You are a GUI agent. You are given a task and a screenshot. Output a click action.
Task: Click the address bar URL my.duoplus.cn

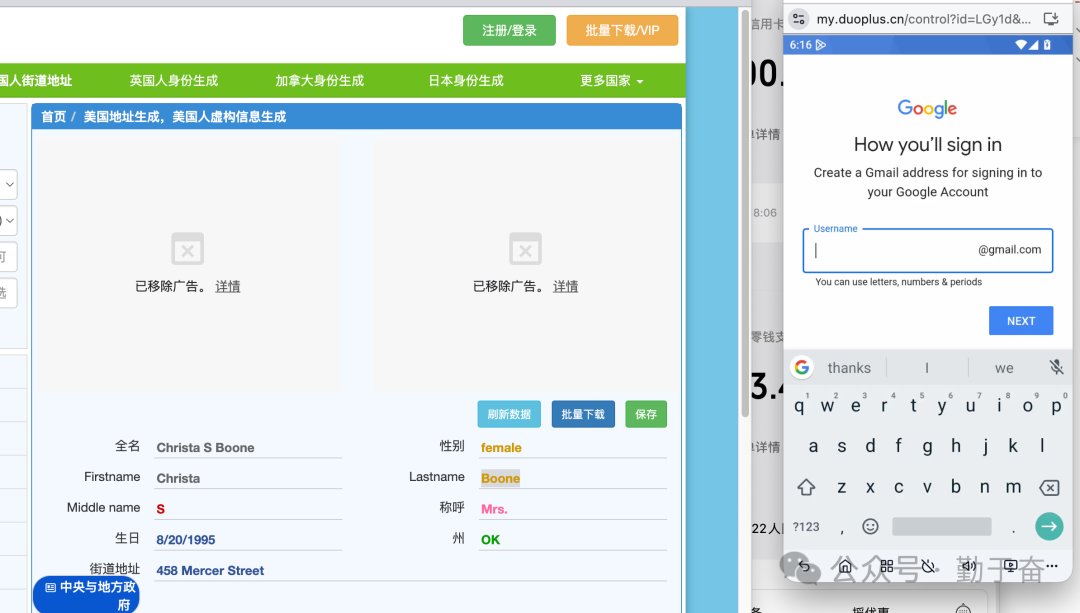(x=924, y=19)
